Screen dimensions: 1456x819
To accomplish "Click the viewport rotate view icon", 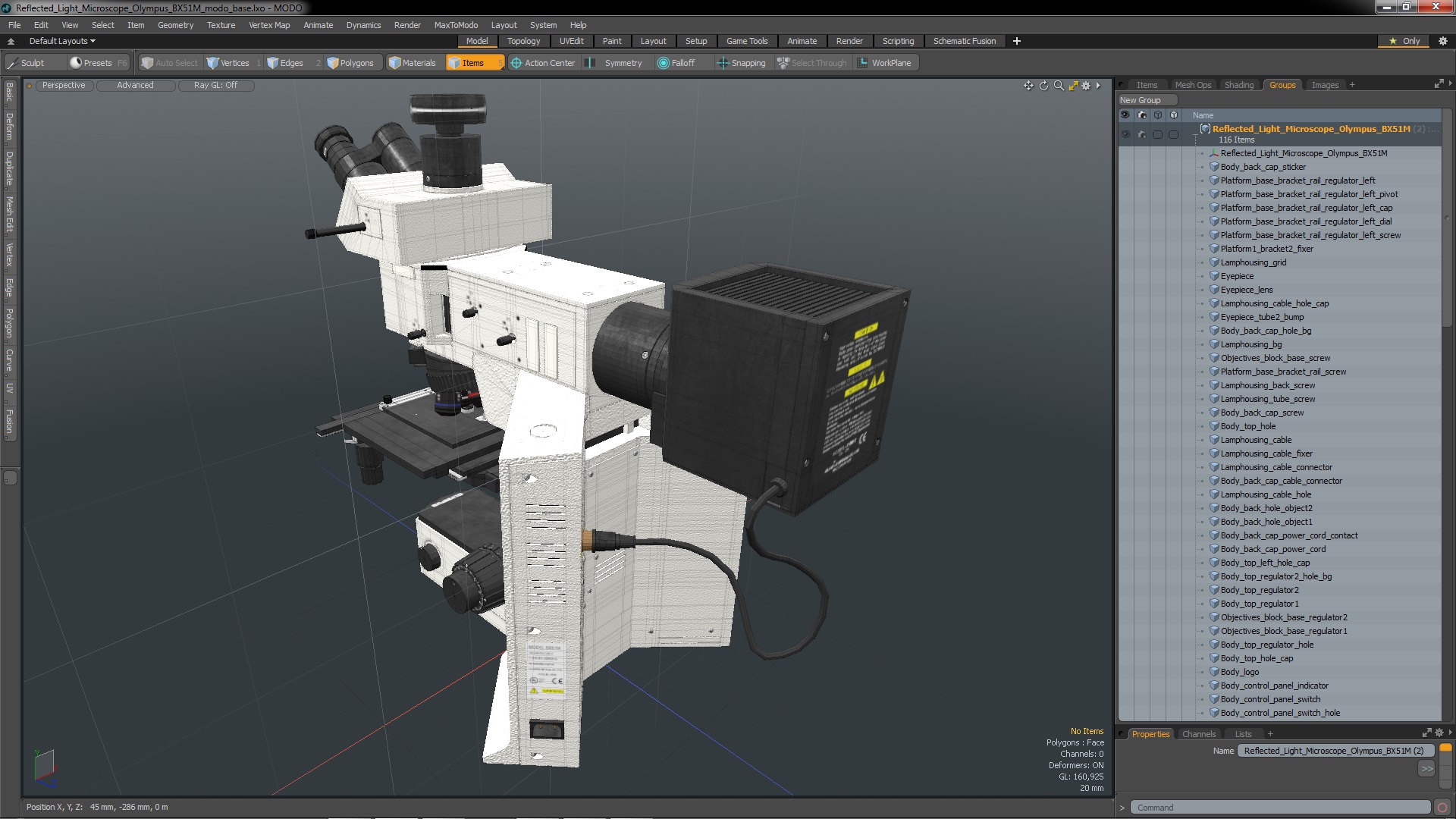I will 1043,86.
